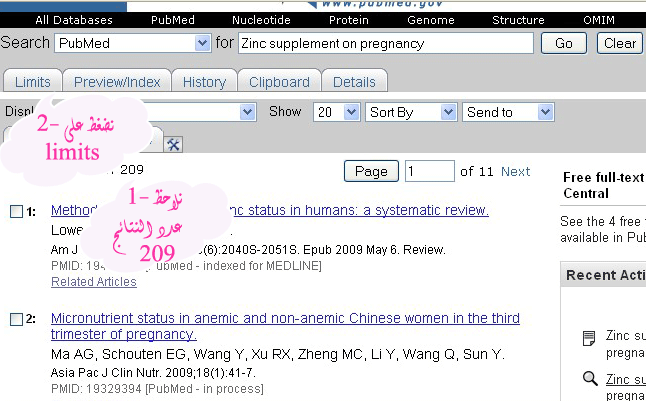The image size is (646, 401).
Task: Go to Next results page
Action: [515, 171]
